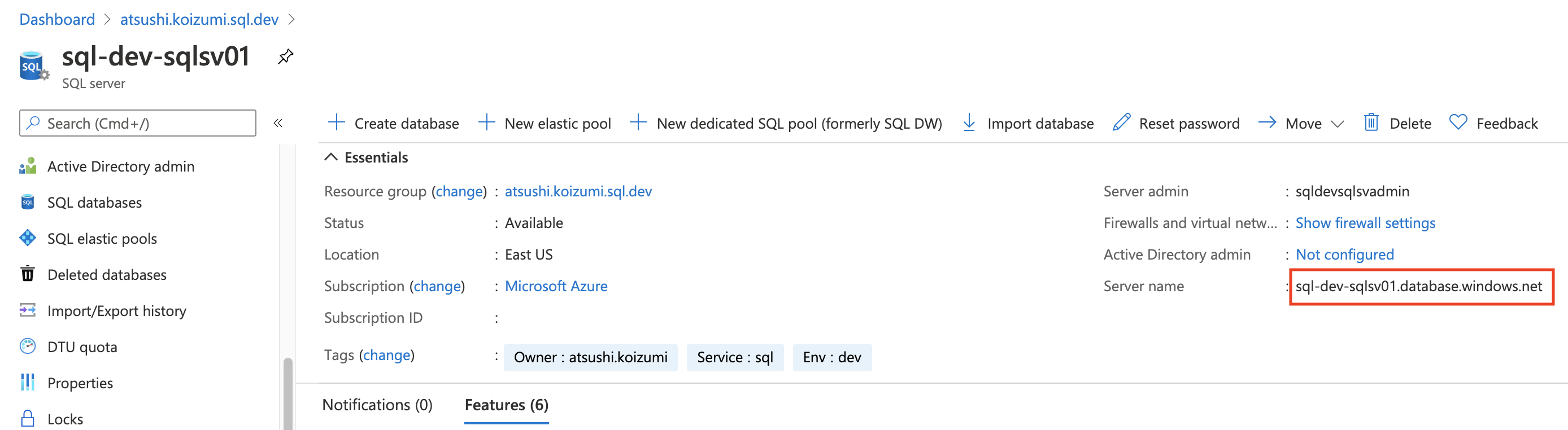Click the Feedback heart icon
The width and height of the screenshot is (1568, 430).
tap(1458, 123)
